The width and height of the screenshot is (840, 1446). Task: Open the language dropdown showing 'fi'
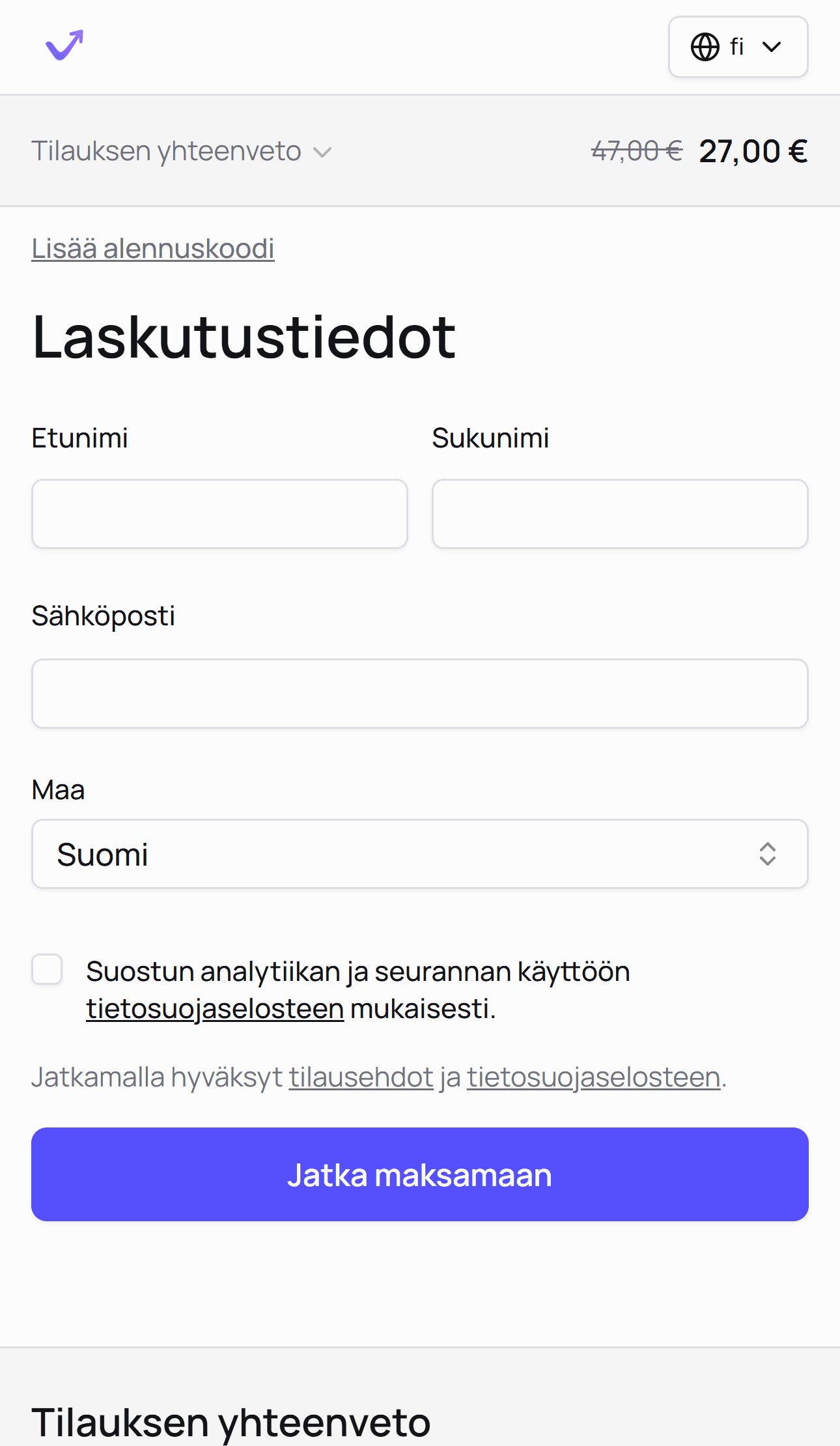738,46
